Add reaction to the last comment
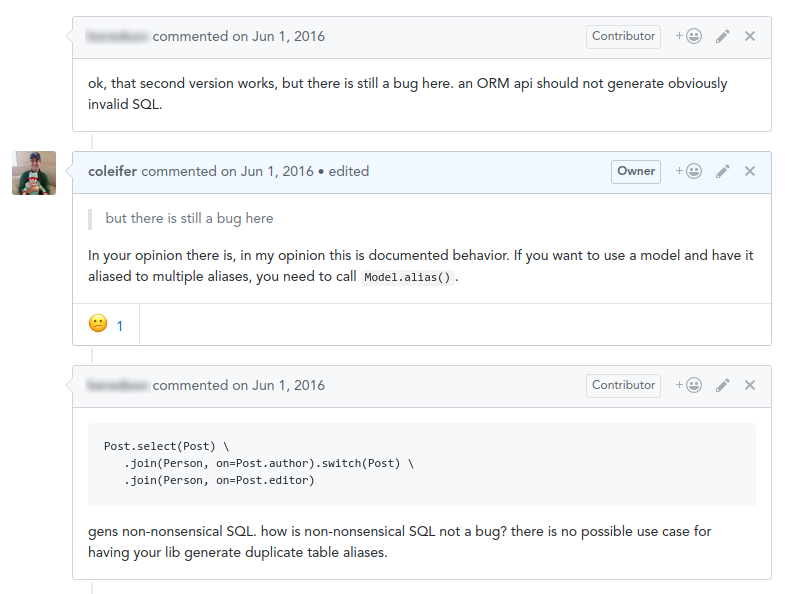Screen dimensions: 785x594 [688, 385]
